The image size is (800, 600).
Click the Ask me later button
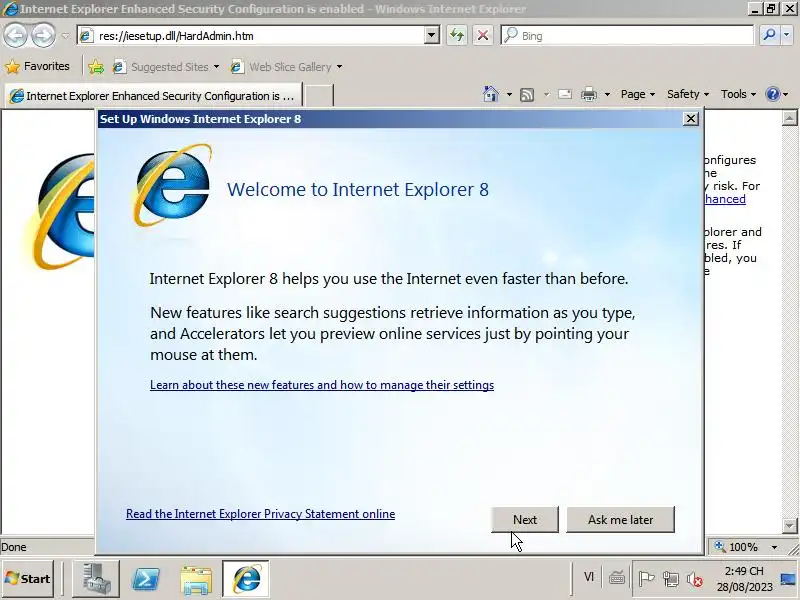620,519
